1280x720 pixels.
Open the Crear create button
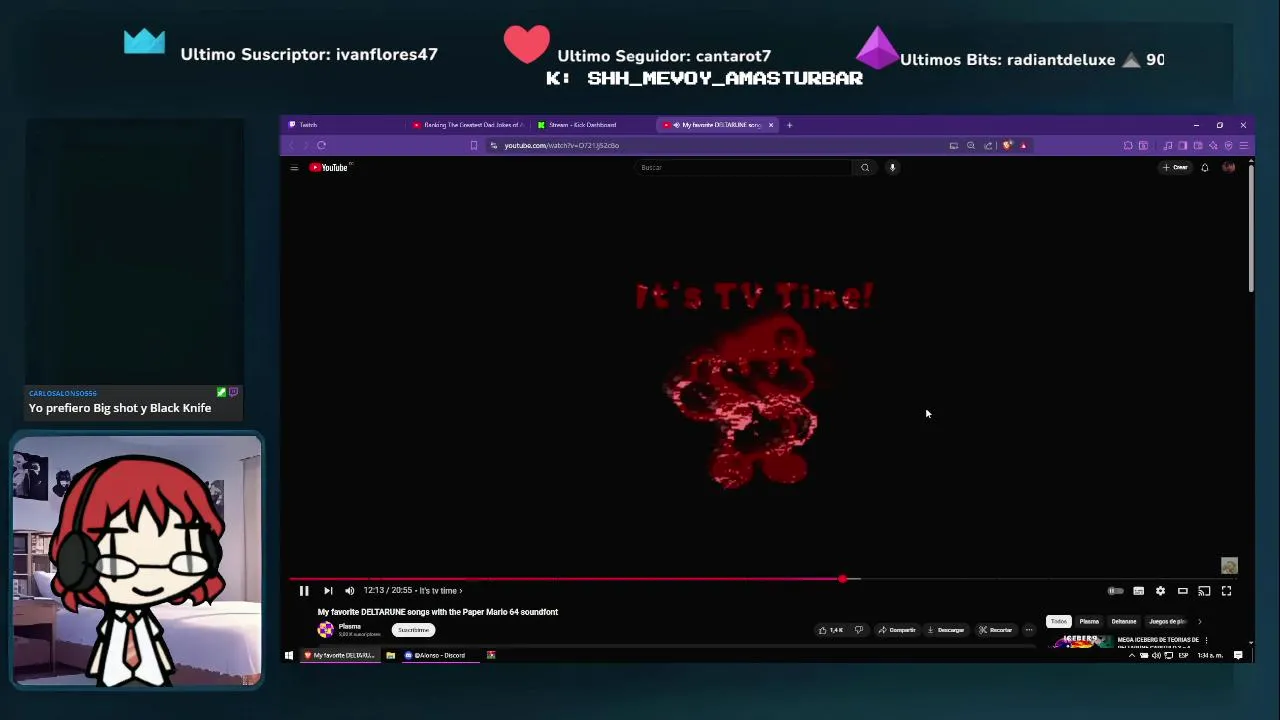pos(1175,168)
